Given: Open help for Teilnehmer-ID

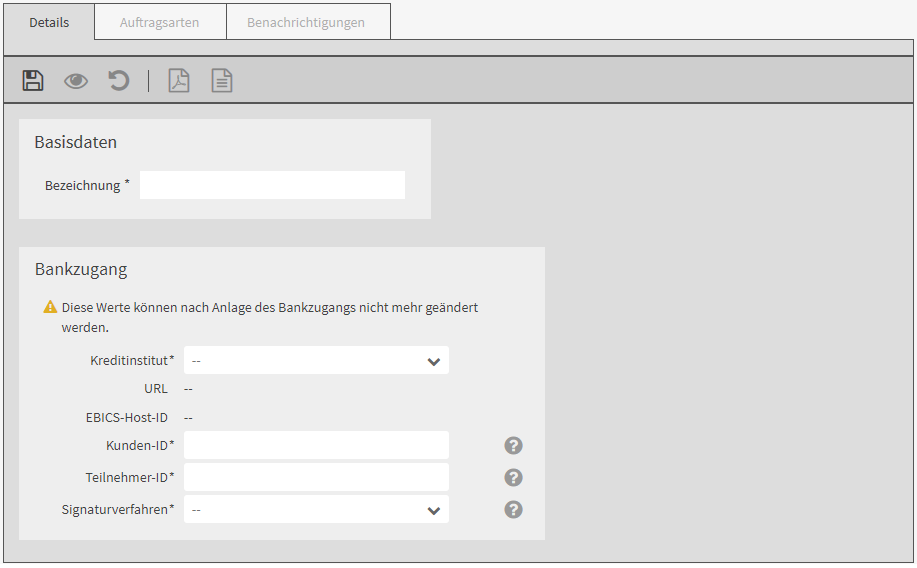Looking at the screenshot, I should coord(513,478).
